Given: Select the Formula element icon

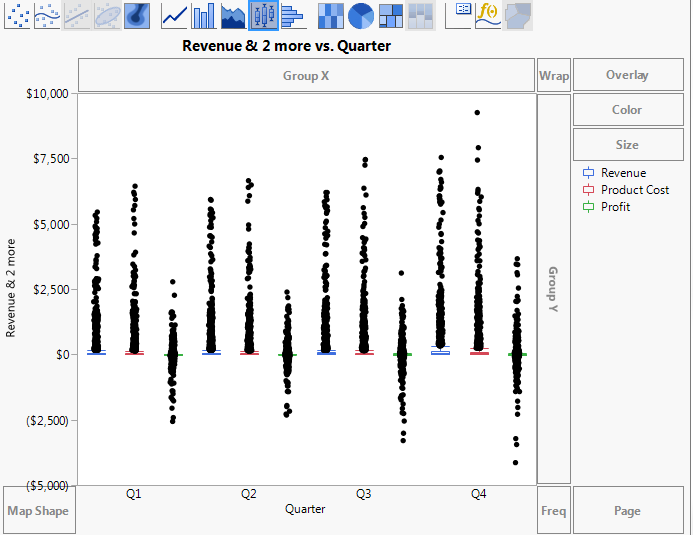Looking at the screenshot, I should pyautogui.click(x=488, y=15).
